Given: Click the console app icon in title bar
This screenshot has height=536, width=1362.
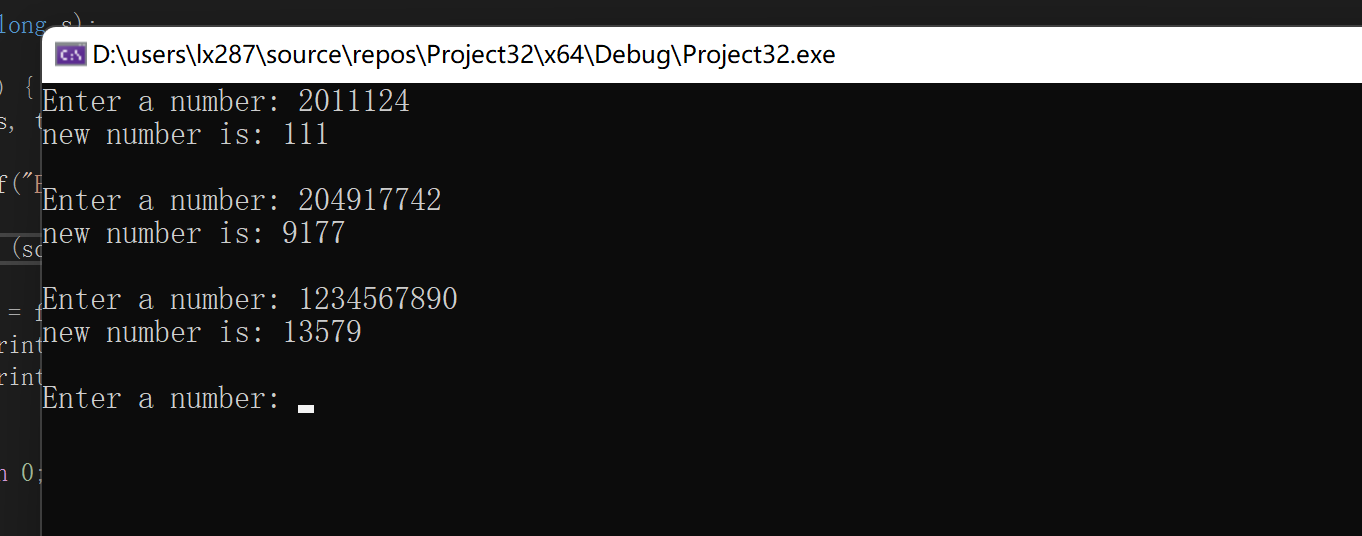Looking at the screenshot, I should [70, 54].
